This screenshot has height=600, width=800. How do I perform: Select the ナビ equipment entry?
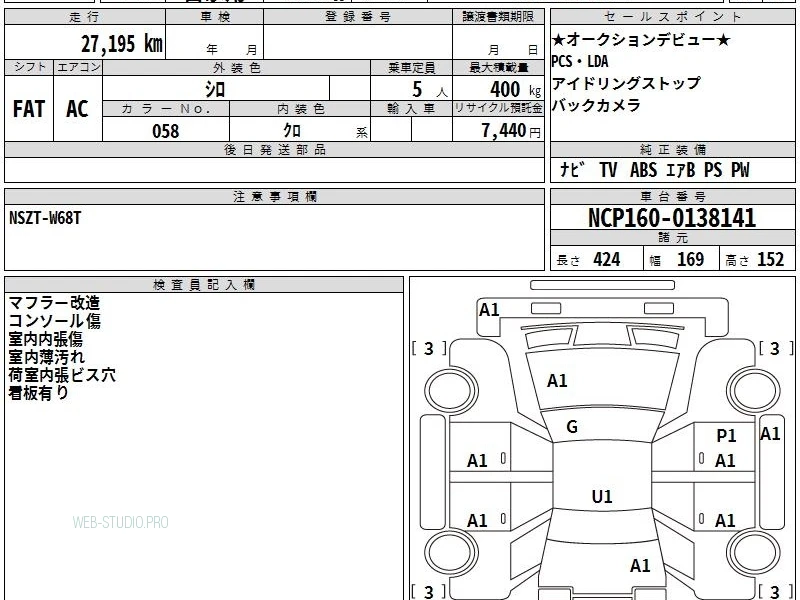pos(571,170)
